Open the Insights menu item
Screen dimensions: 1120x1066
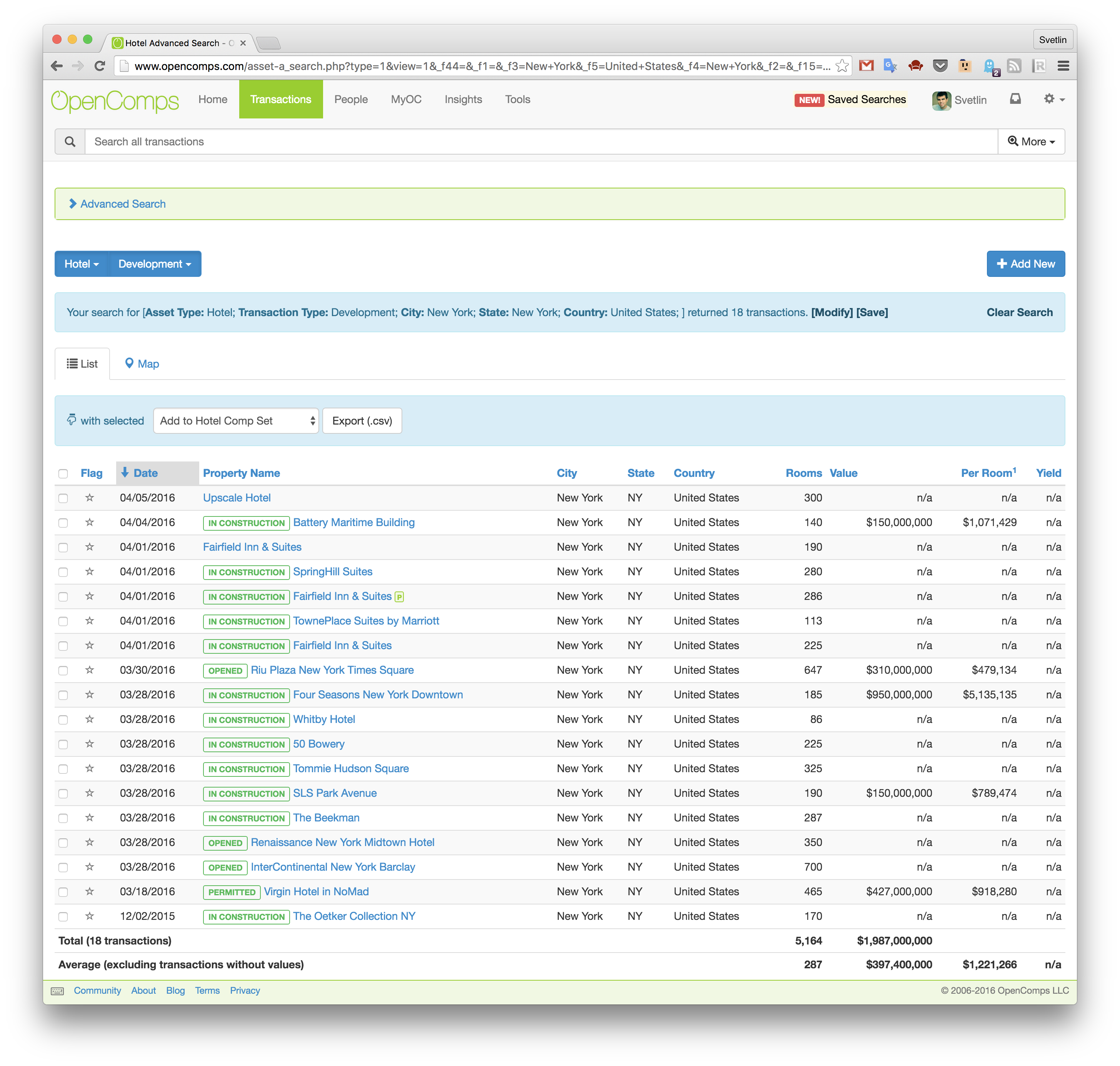(x=463, y=100)
